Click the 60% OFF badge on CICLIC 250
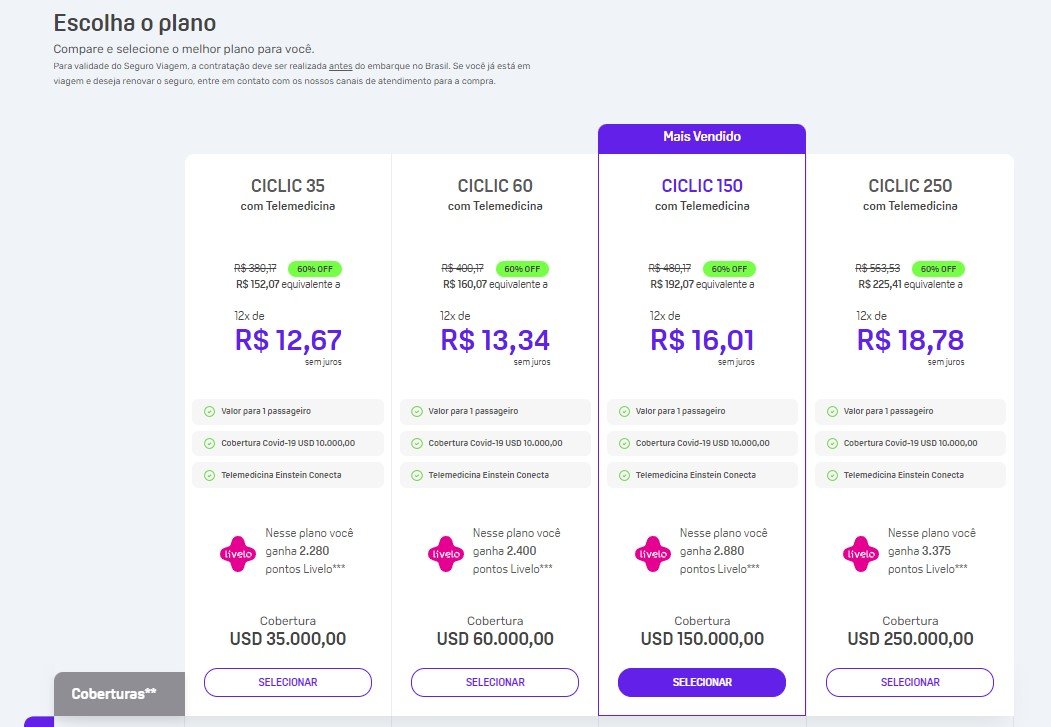 [x=938, y=269]
